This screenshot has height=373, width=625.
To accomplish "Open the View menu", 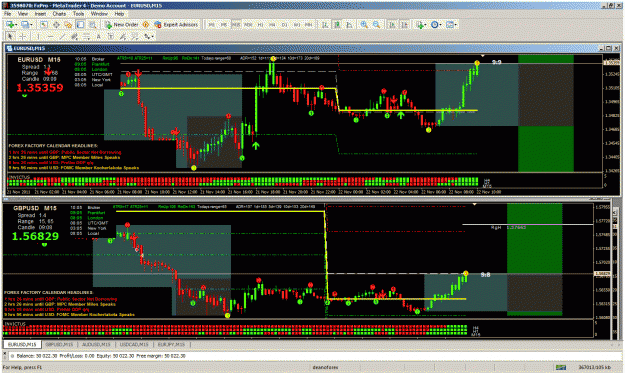I will [x=23, y=14].
